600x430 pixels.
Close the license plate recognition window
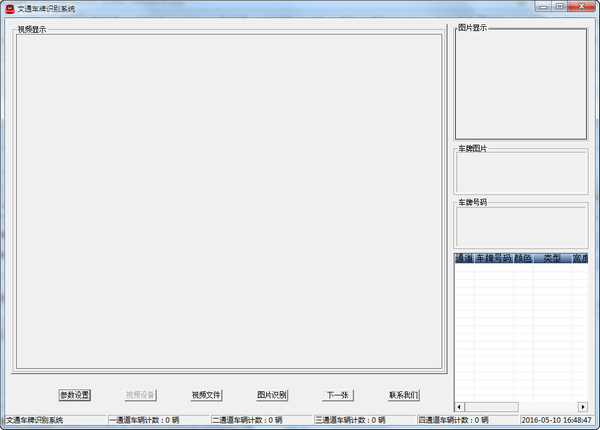581,6
